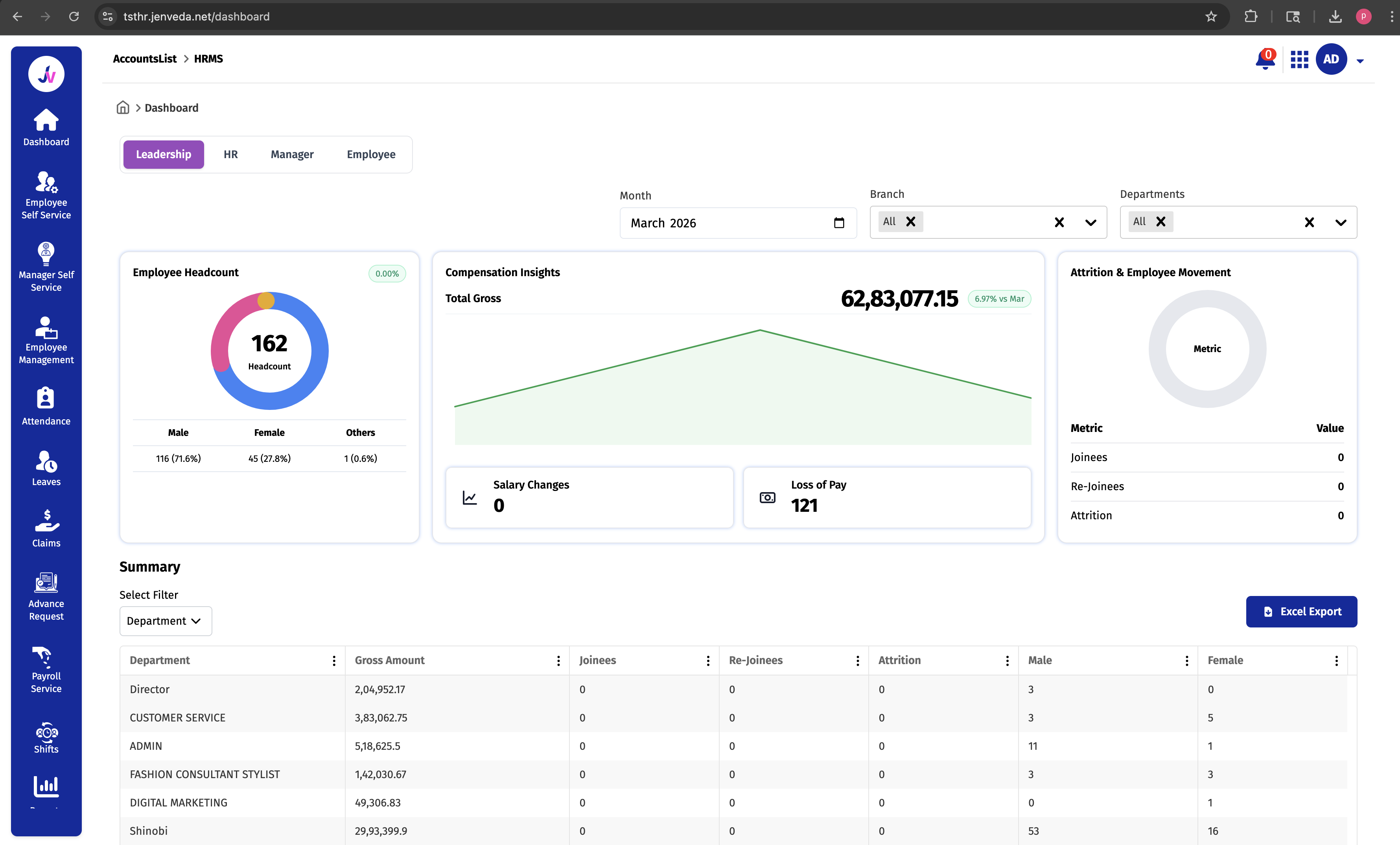Reload the browser page

tap(74, 17)
